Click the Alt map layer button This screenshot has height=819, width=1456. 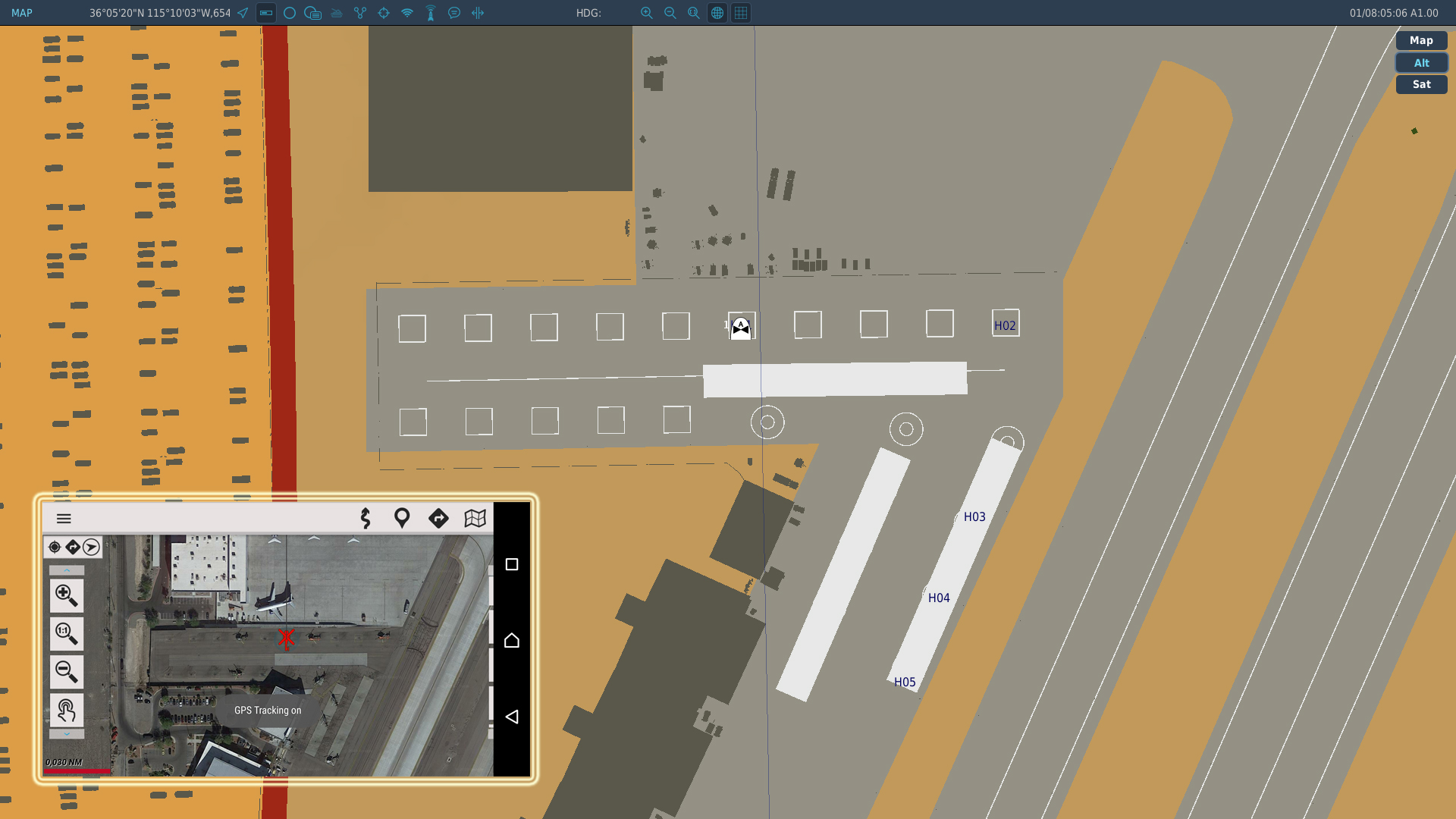(1421, 63)
